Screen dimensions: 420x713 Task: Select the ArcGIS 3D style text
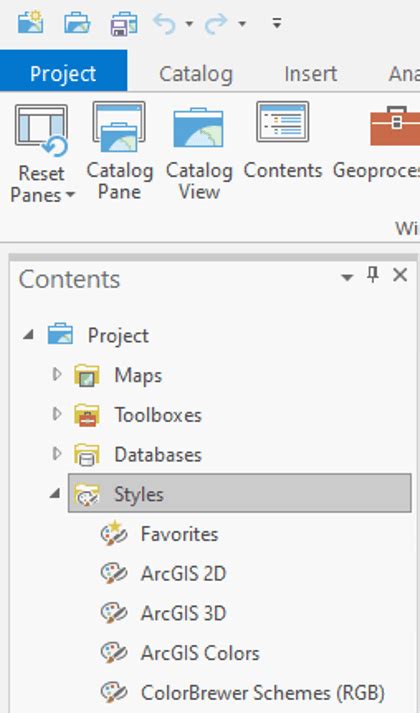[x=183, y=613]
